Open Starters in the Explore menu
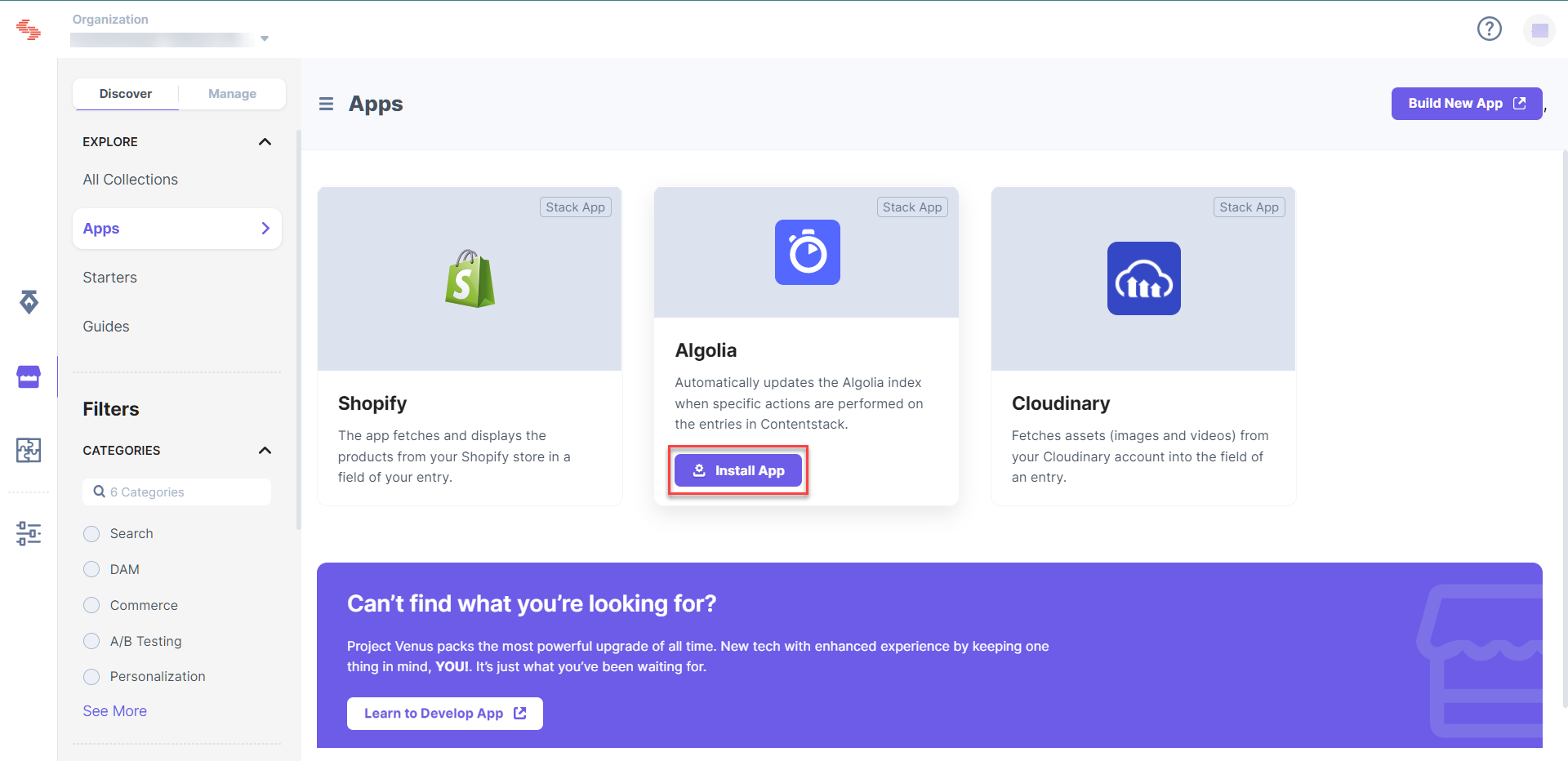This screenshot has height=761, width=1568. (x=110, y=278)
